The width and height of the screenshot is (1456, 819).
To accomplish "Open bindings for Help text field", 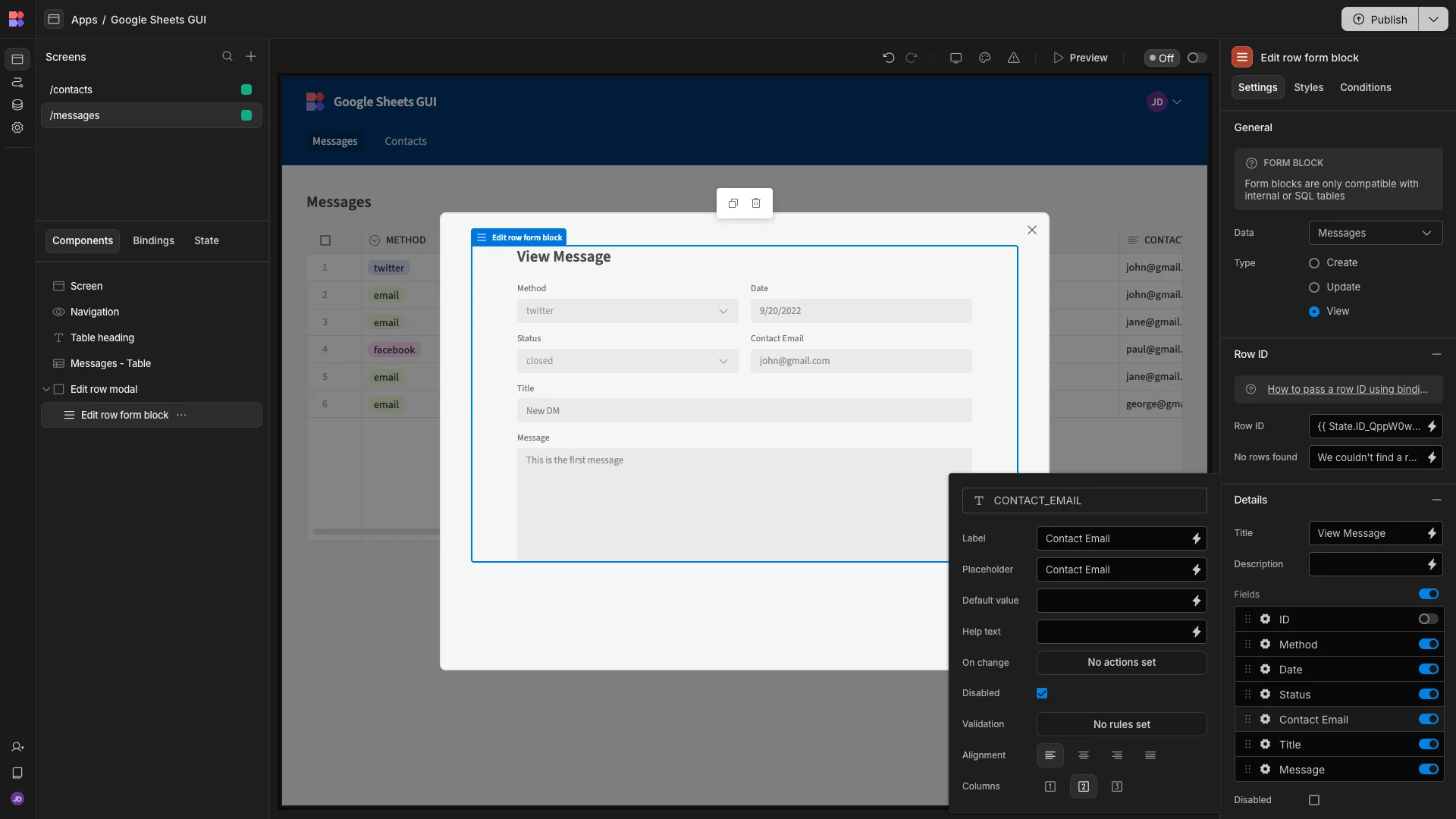I will [x=1197, y=632].
